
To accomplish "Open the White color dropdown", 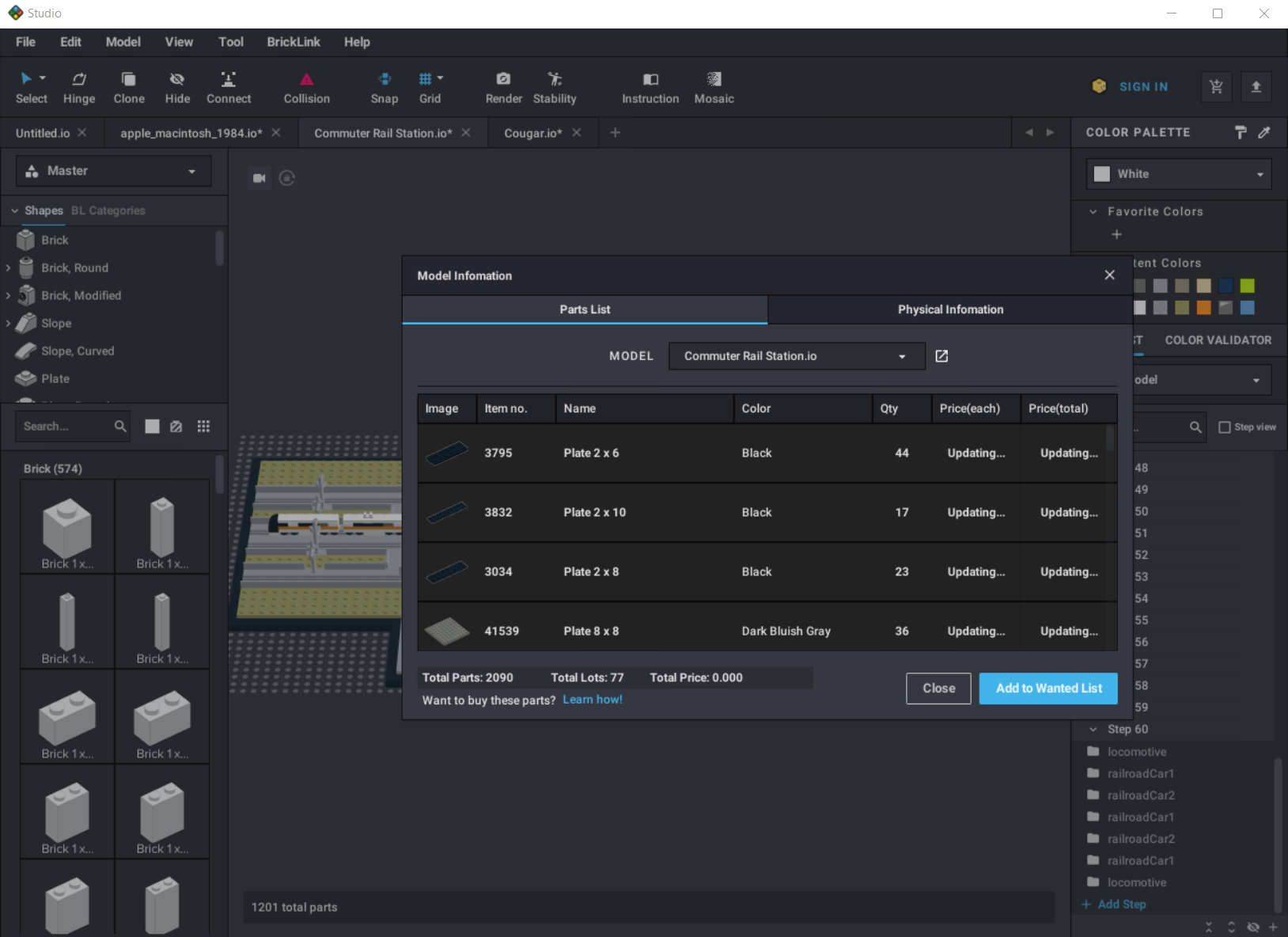I will (x=1178, y=174).
